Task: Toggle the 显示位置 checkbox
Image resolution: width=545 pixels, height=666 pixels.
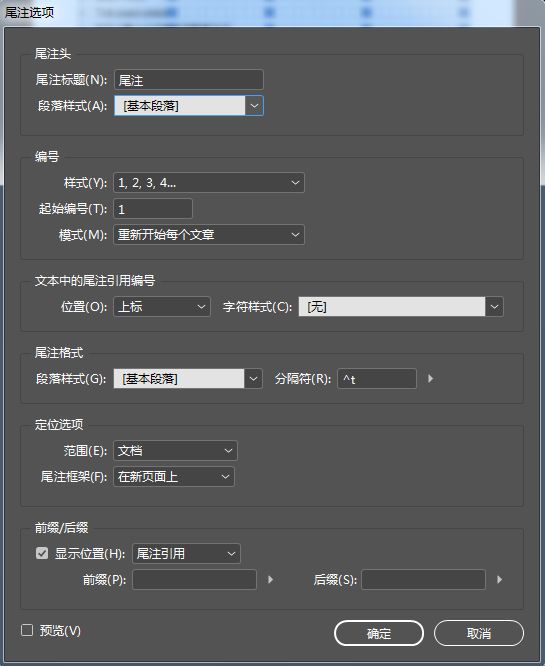Action: [42, 553]
